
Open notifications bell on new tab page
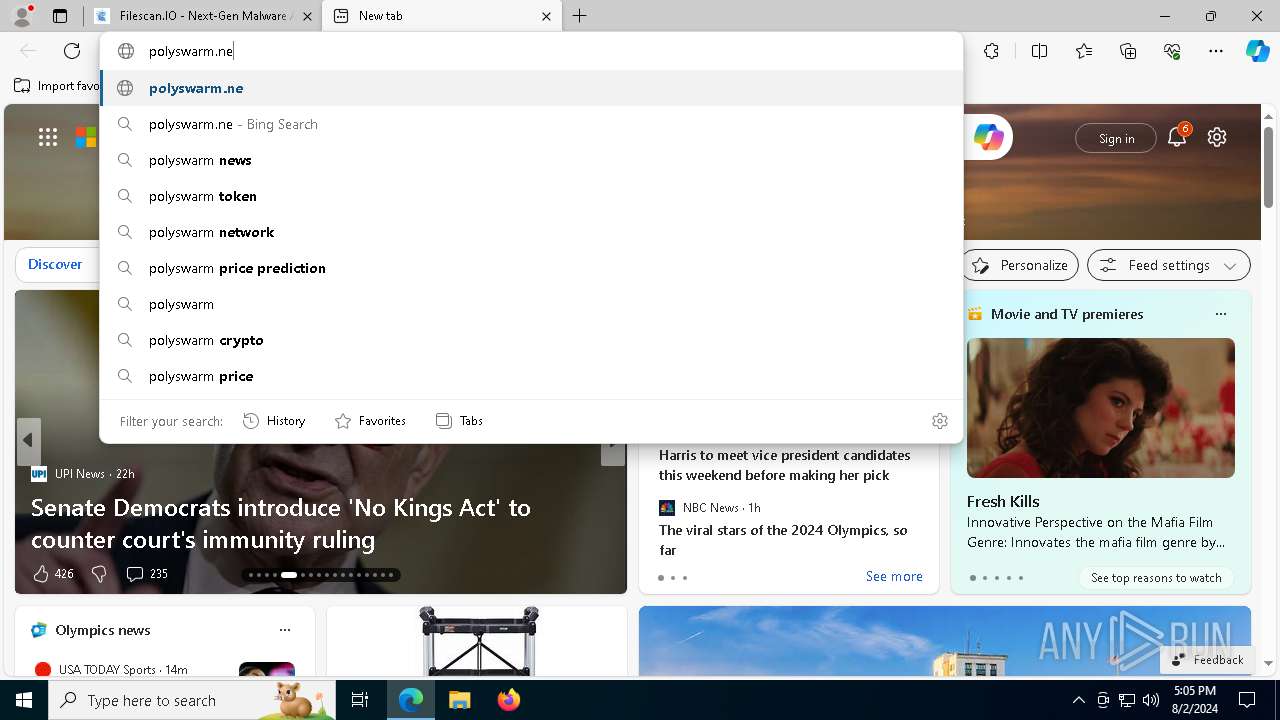coord(1177,138)
